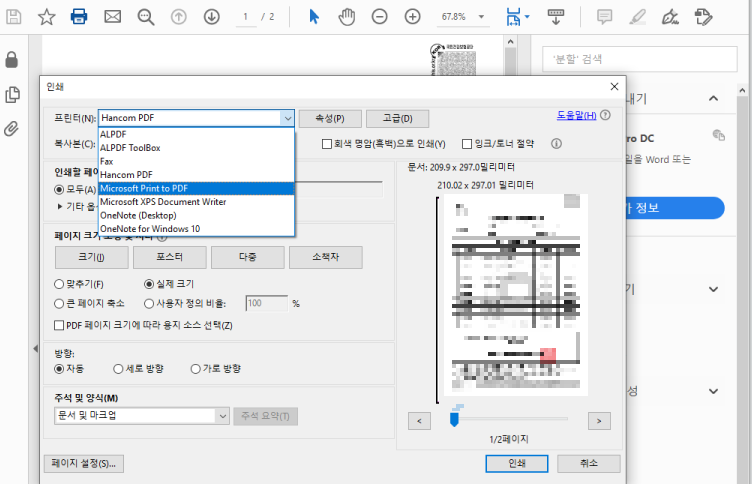The width and height of the screenshot is (752, 484).
Task: Open the find text magnifier icon
Action: click(x=146, y=17)
